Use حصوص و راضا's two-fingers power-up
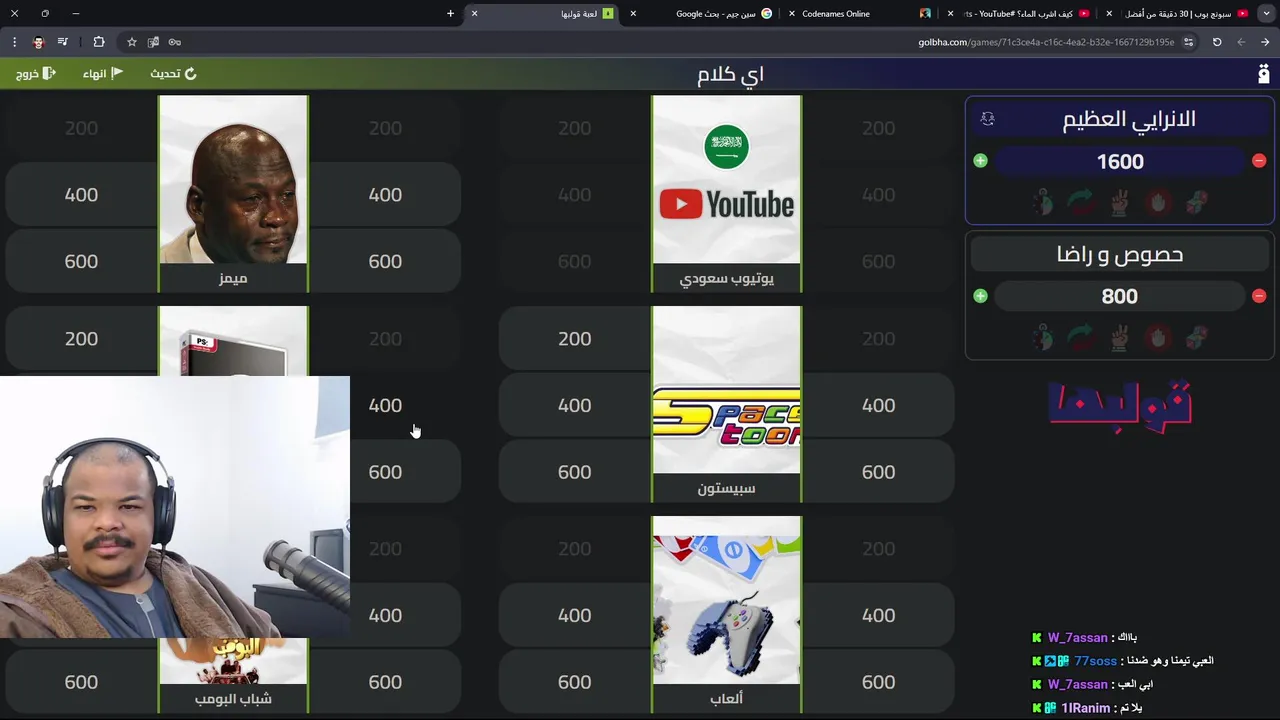Viewport: 1280px width, 720px height. (x=1120, y=337)
